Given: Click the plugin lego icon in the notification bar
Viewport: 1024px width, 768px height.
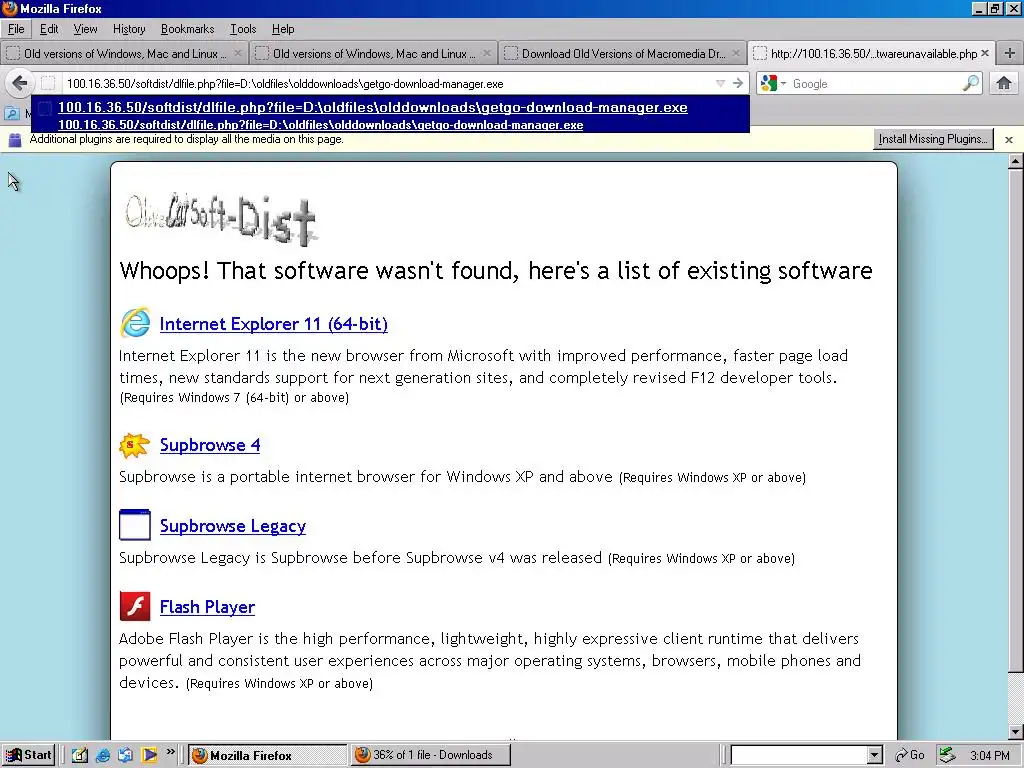Looking at the screenshot, I should [14, 139].
